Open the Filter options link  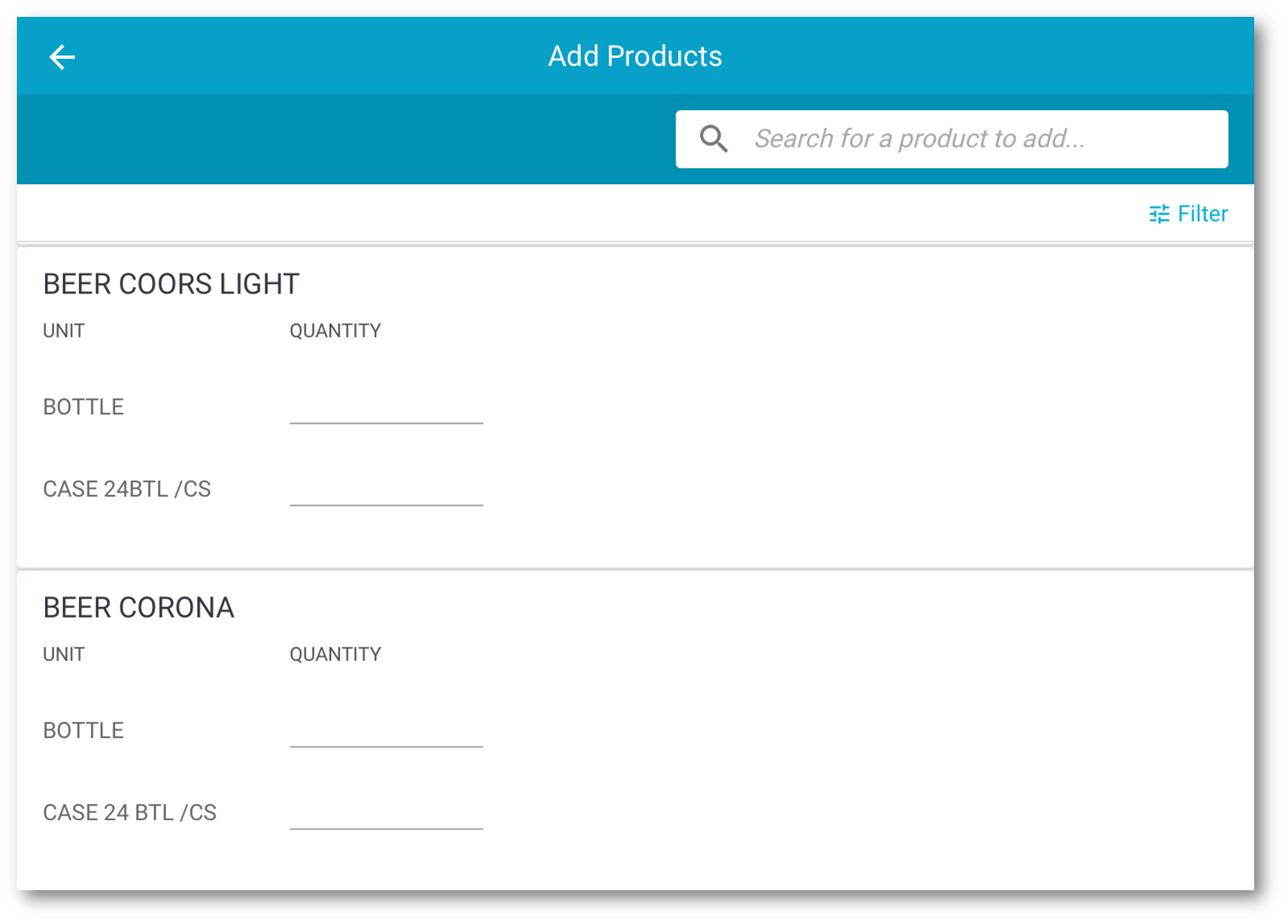pyautogui.click(x=1202, y=214)
